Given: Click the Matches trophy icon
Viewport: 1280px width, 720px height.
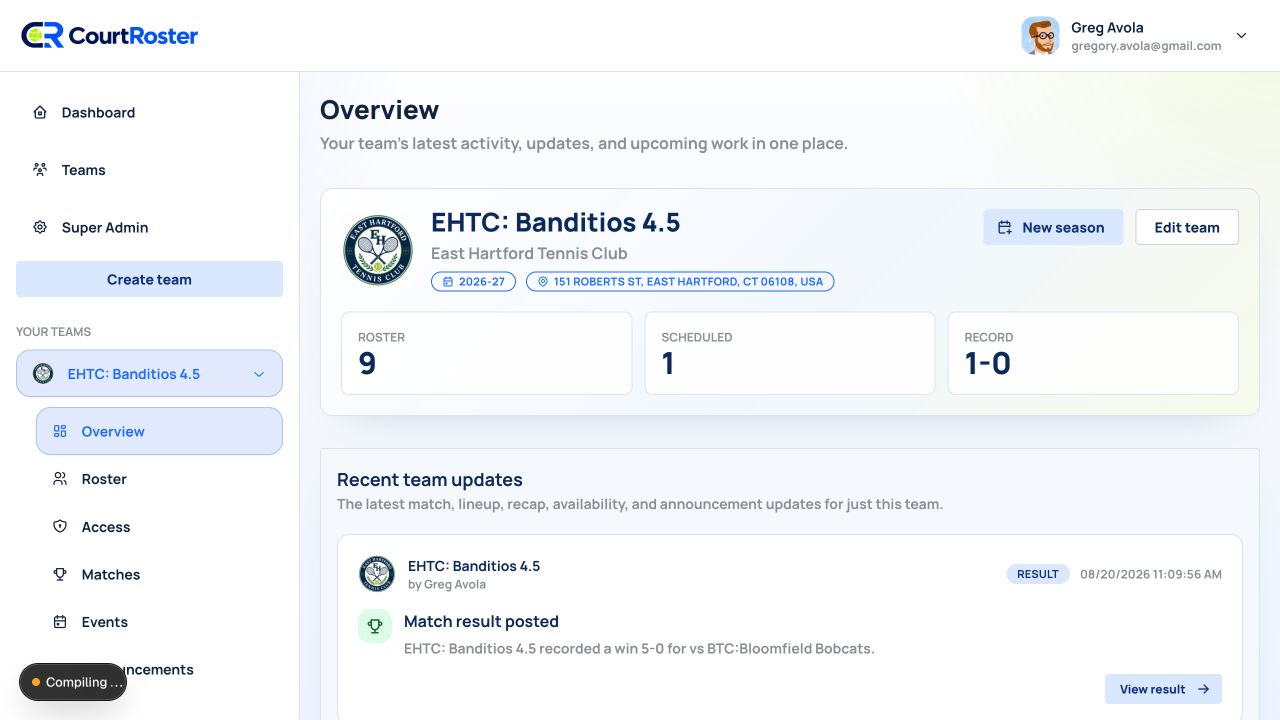Looking at the screenshot, I should [x=60, y=575].
